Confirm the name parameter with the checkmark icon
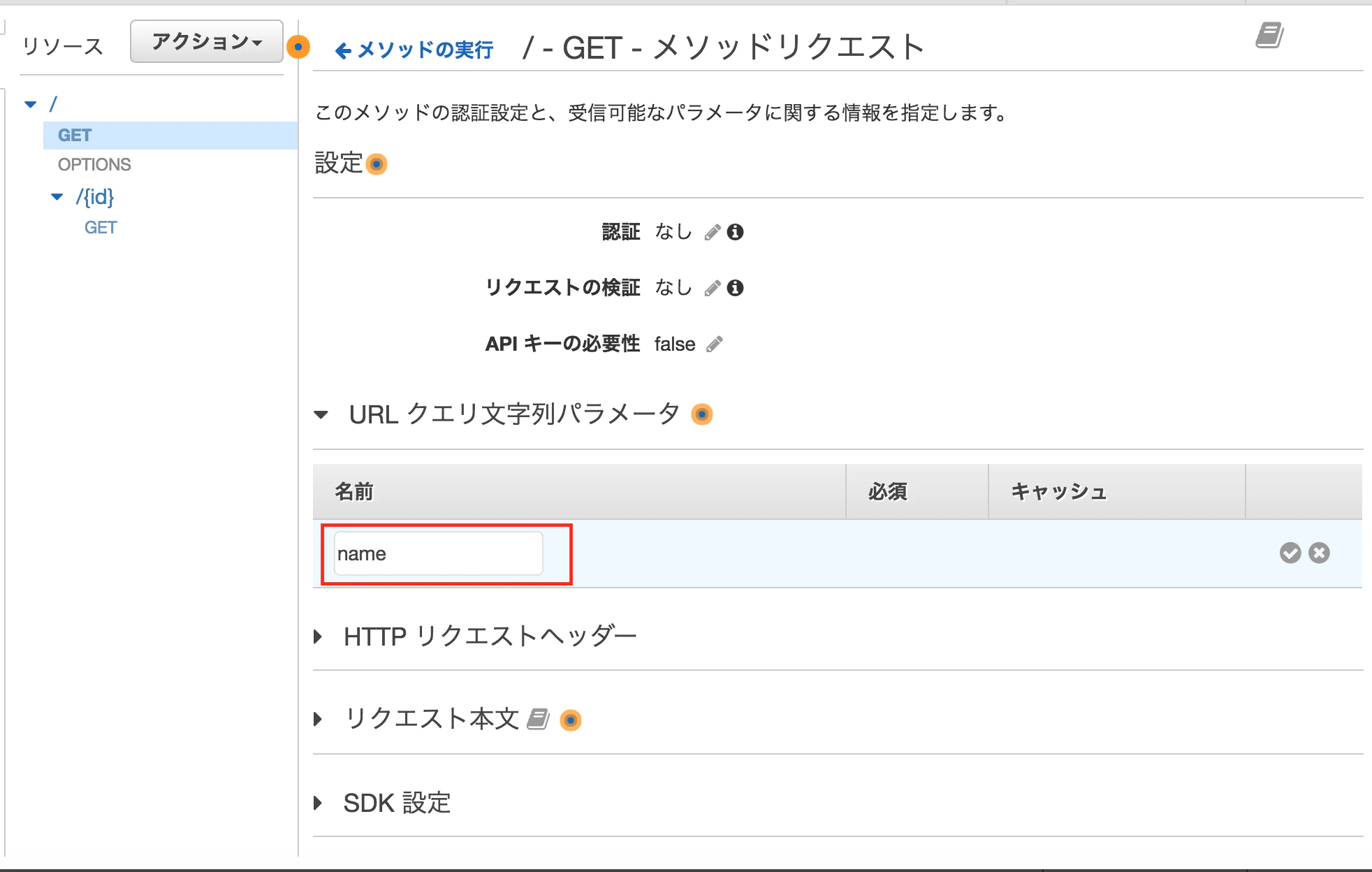1372x872 pixels. (1290, 553)
